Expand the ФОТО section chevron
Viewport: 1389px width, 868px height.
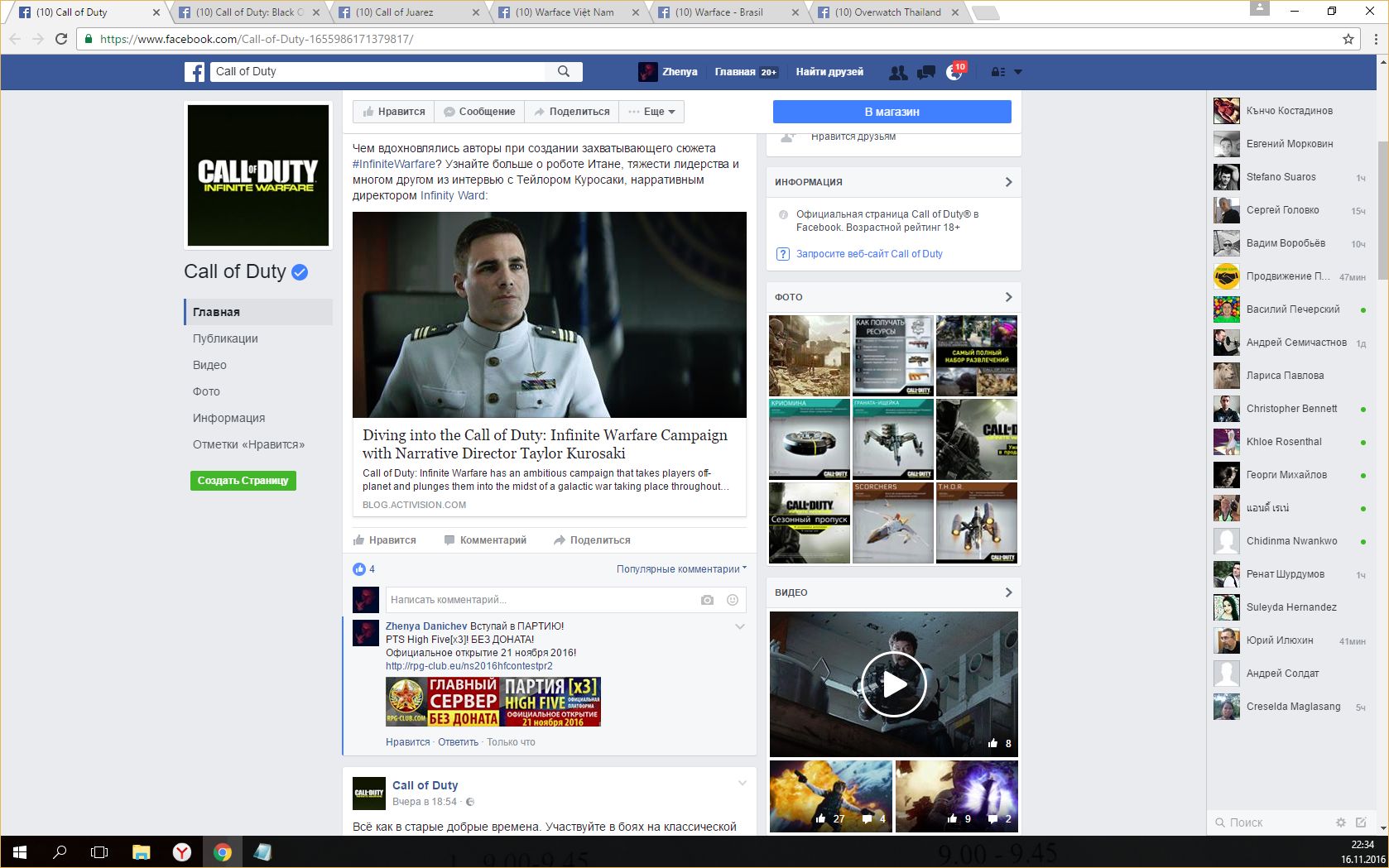[x=1008, y=297]
